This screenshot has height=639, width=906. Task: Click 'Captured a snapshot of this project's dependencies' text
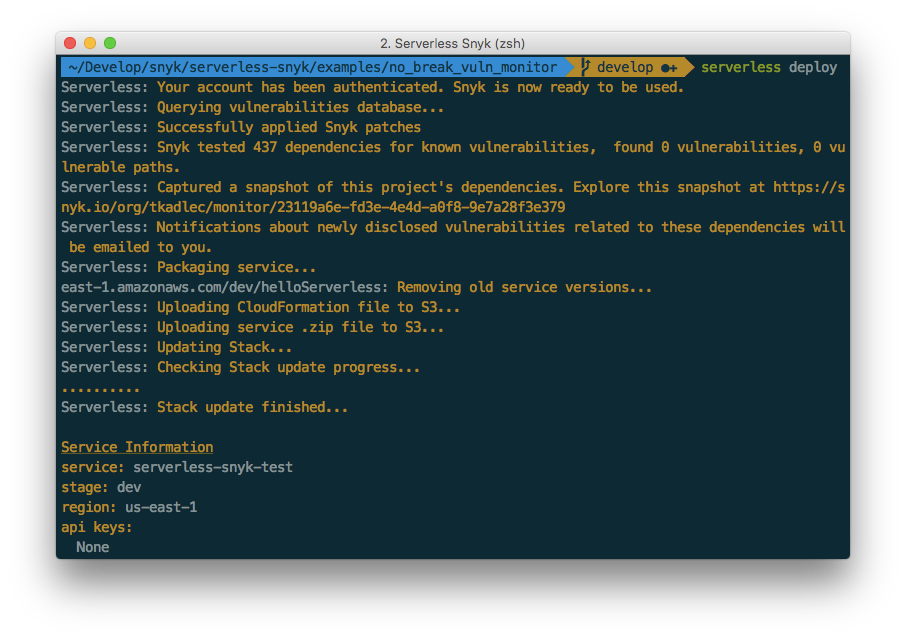coord(360,187)
